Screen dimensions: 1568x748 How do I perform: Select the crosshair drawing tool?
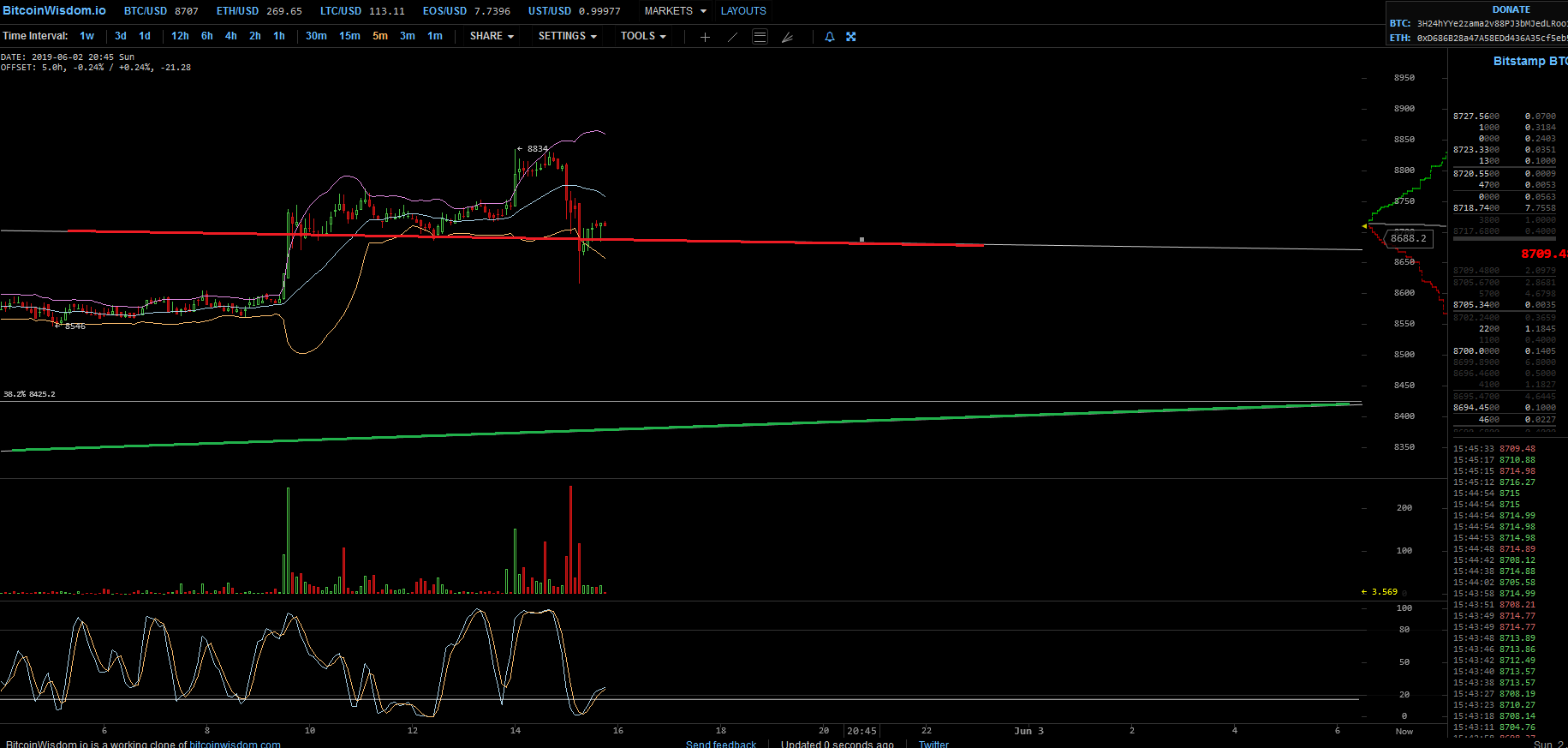tap(705, 37)
